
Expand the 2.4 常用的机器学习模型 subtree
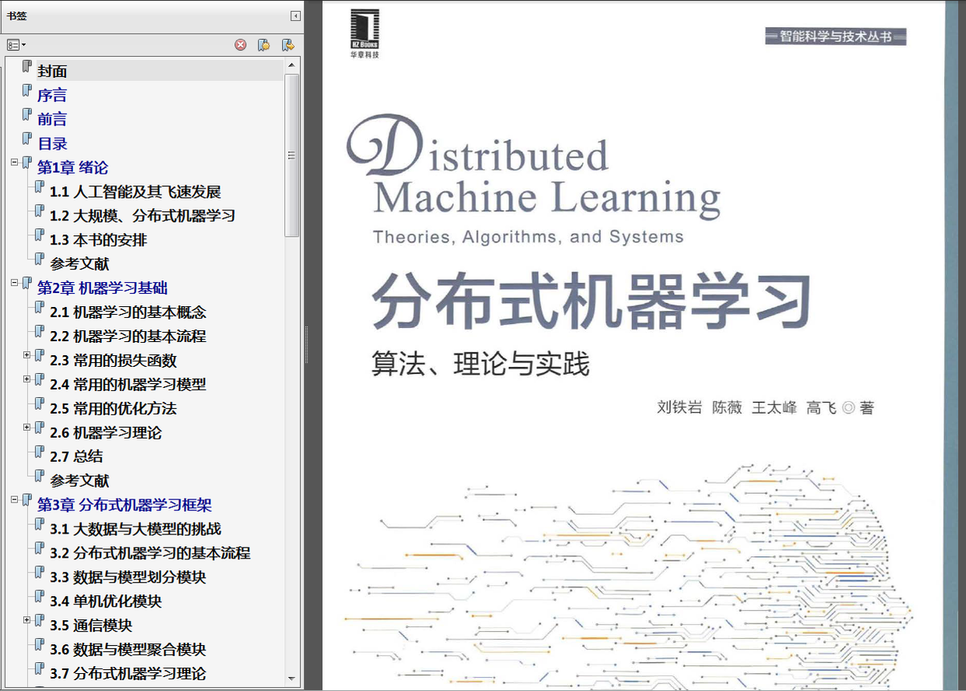click(27, 379)
